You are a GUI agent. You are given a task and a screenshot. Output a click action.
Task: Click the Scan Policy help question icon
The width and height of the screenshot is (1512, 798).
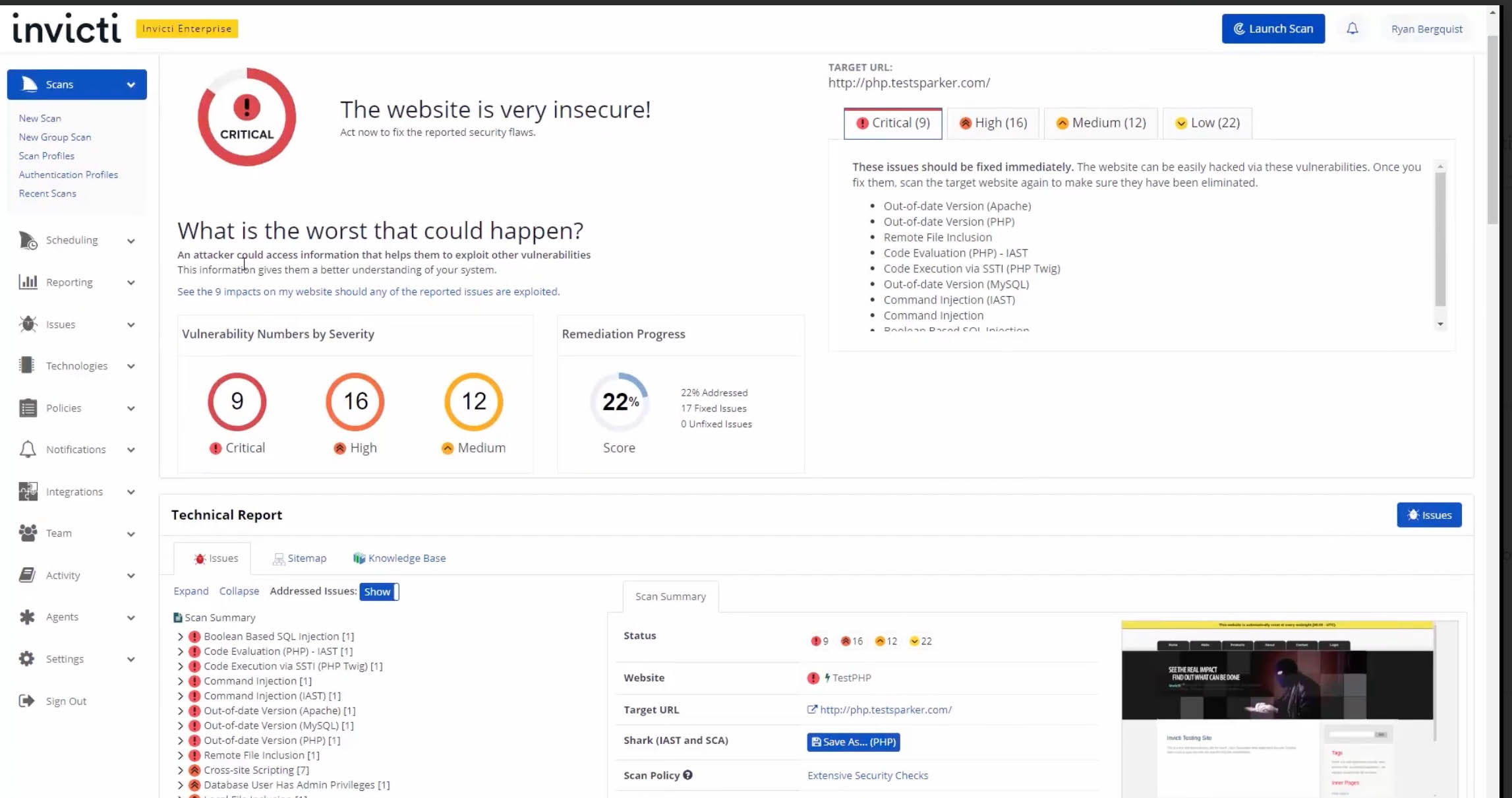pyautogui.click(x=687, y=775)
